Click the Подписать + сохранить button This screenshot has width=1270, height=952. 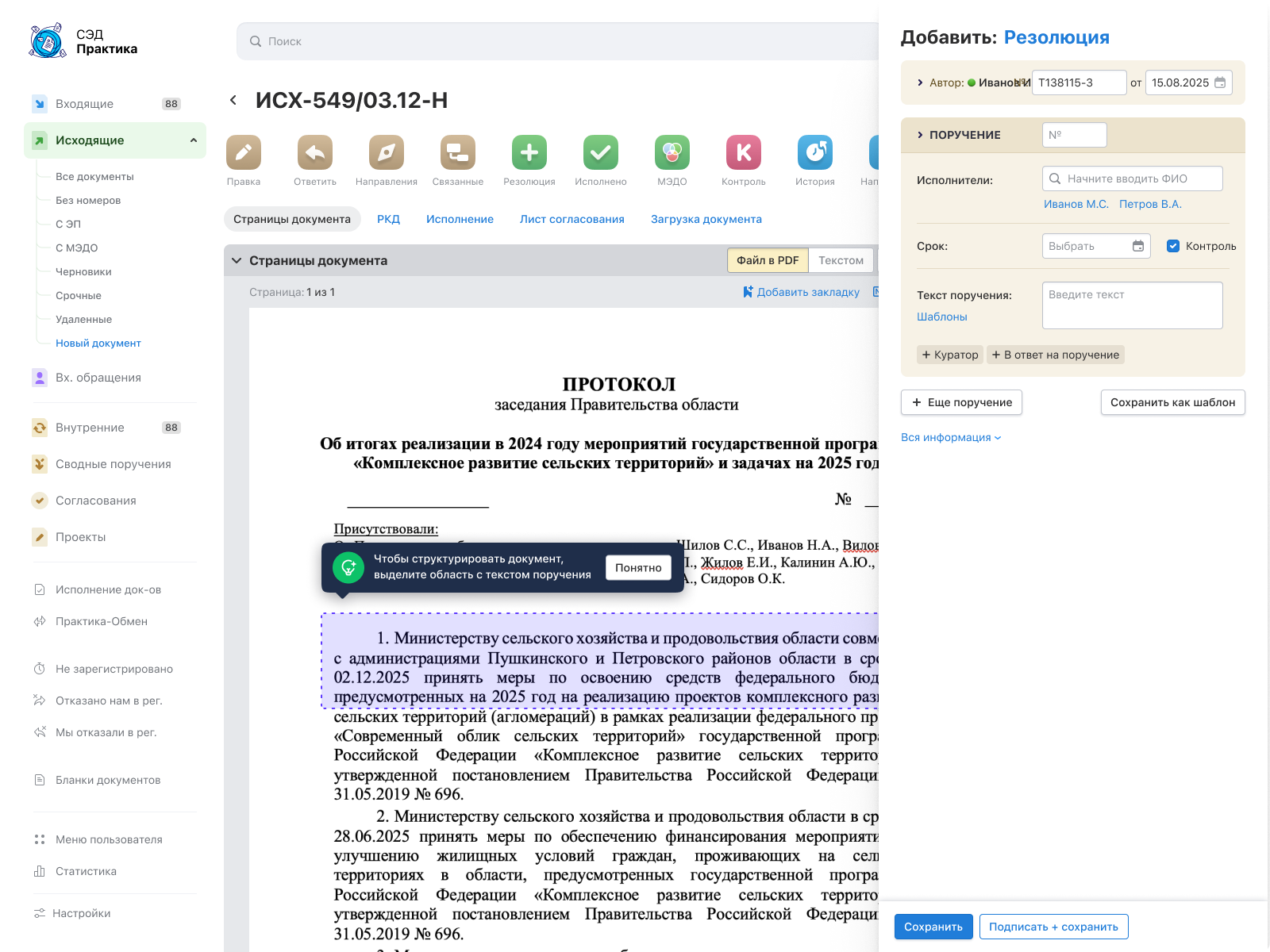pyautogui.click(x=1053, y=927)
